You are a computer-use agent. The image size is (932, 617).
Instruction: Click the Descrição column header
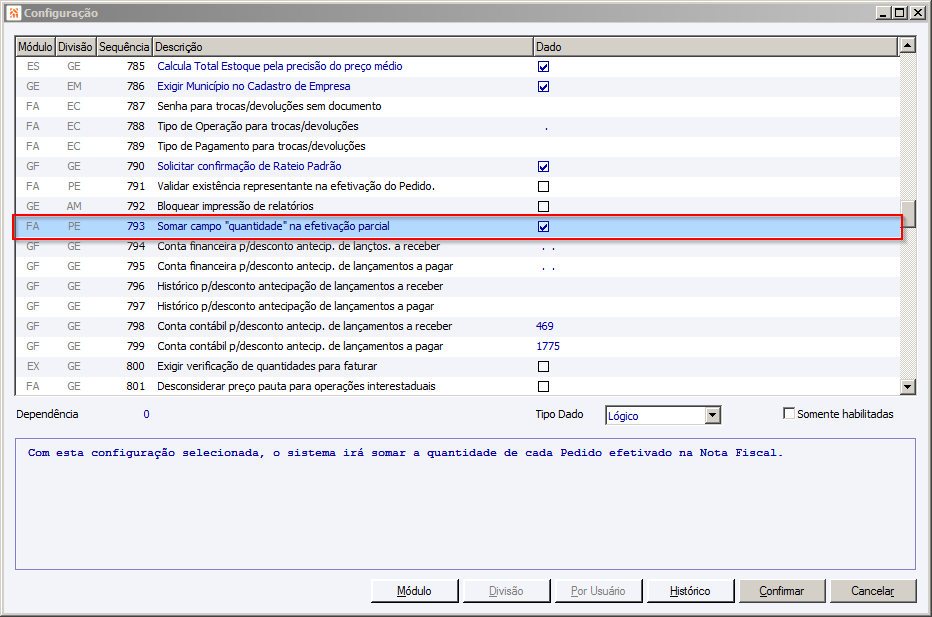(342, 46)
